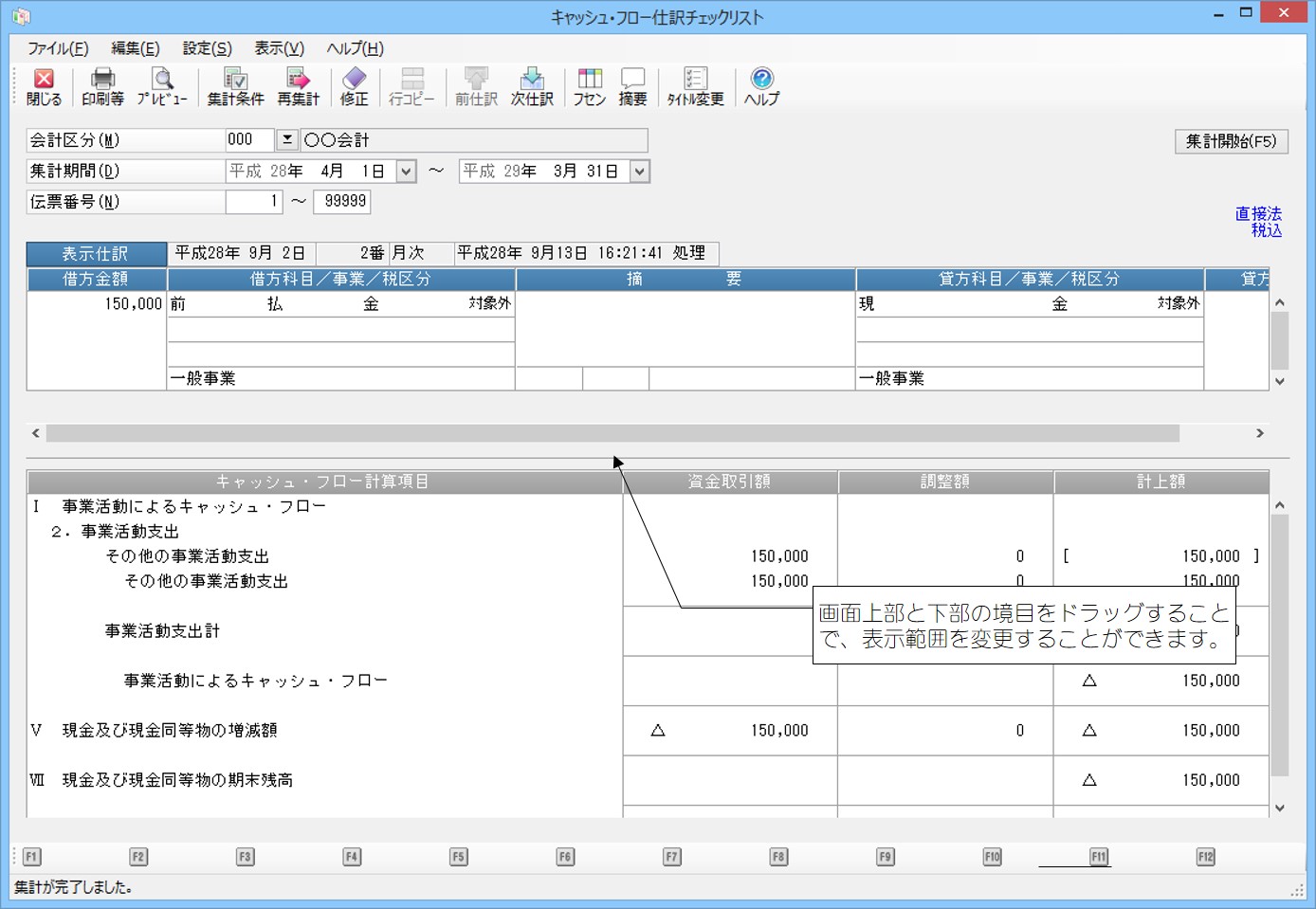Run 再集計 to re-aggregate
This screenshot has width=1316, height=909.
coord(298,86)
